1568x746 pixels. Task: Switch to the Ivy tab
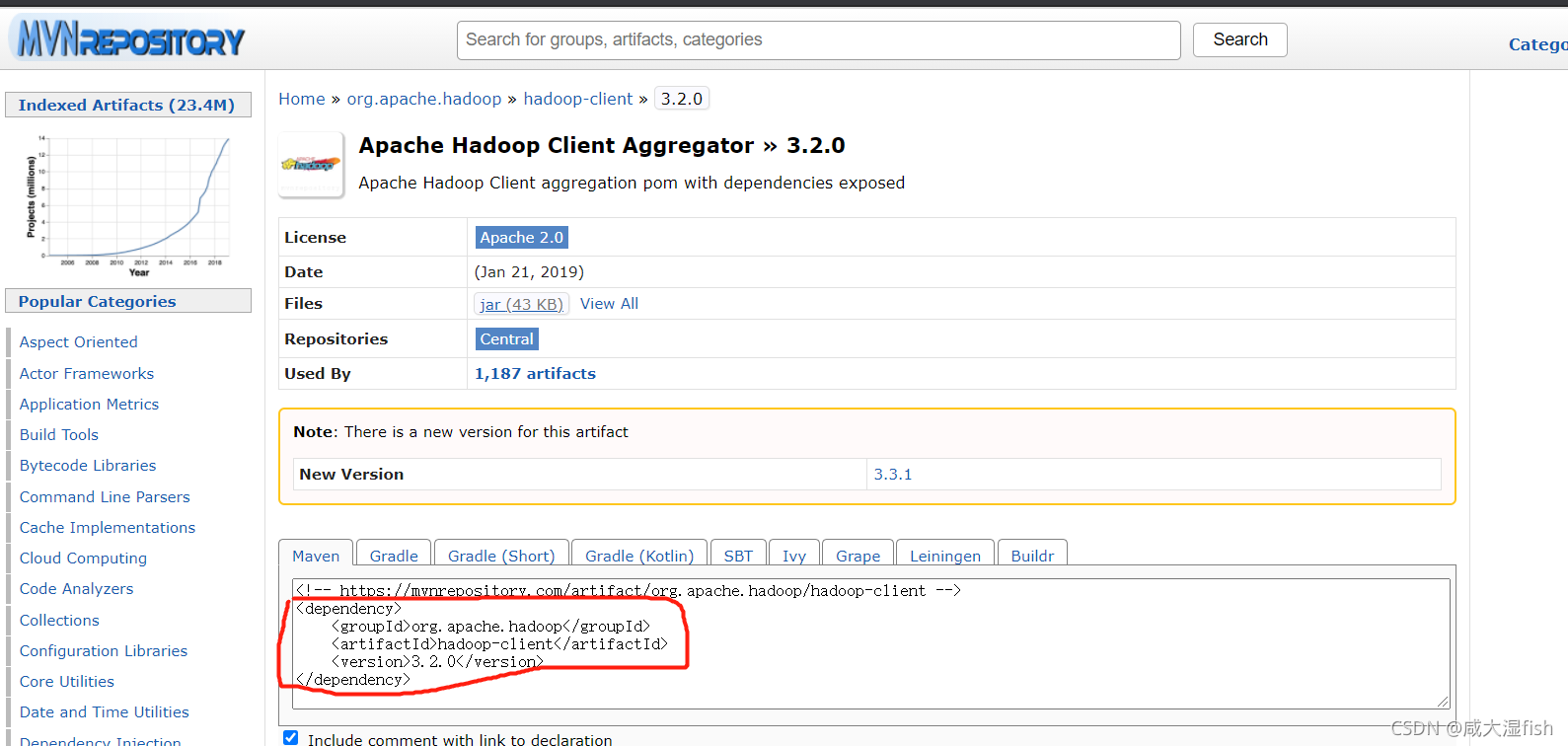pos(794,554)
